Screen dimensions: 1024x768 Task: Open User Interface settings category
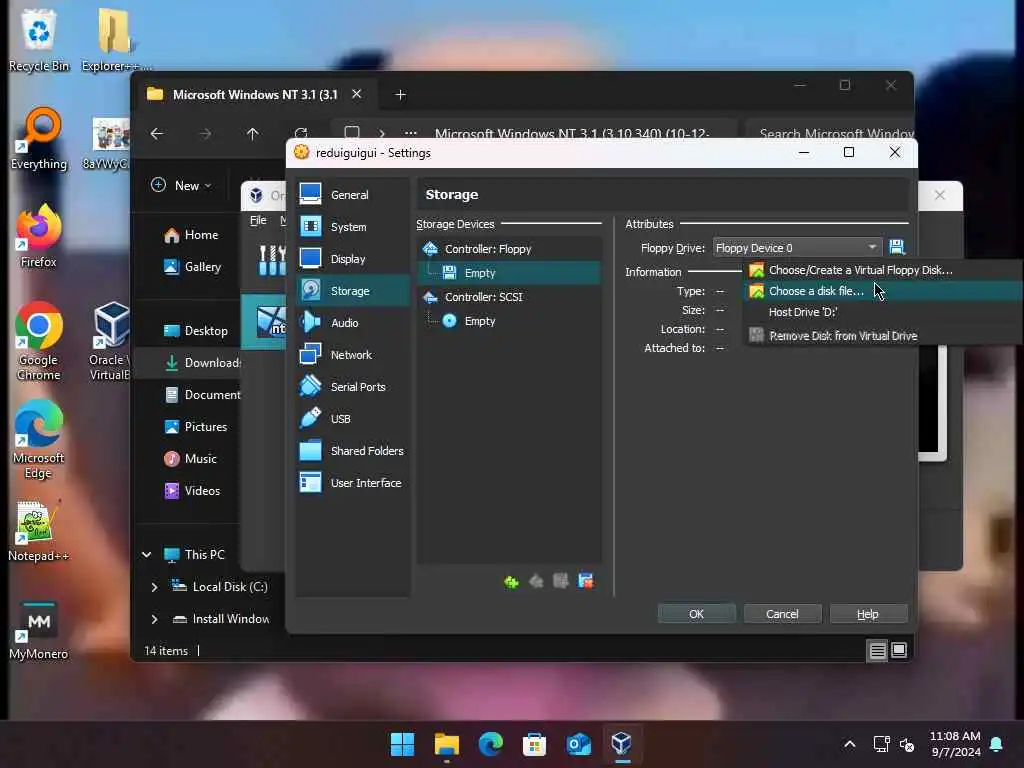(x=353, y=483)
